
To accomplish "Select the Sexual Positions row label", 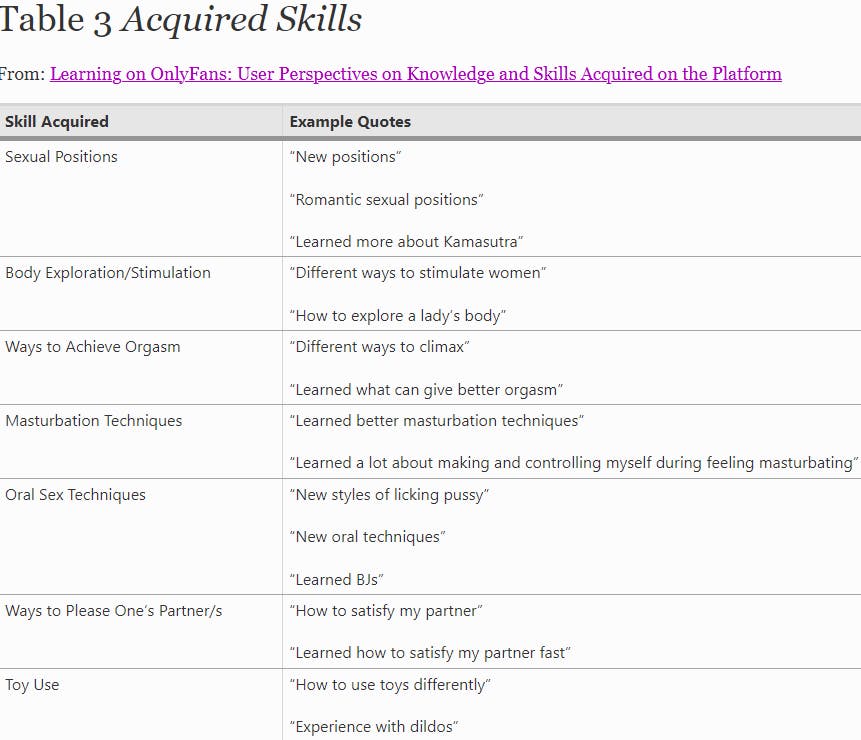I will coord(62,157).
